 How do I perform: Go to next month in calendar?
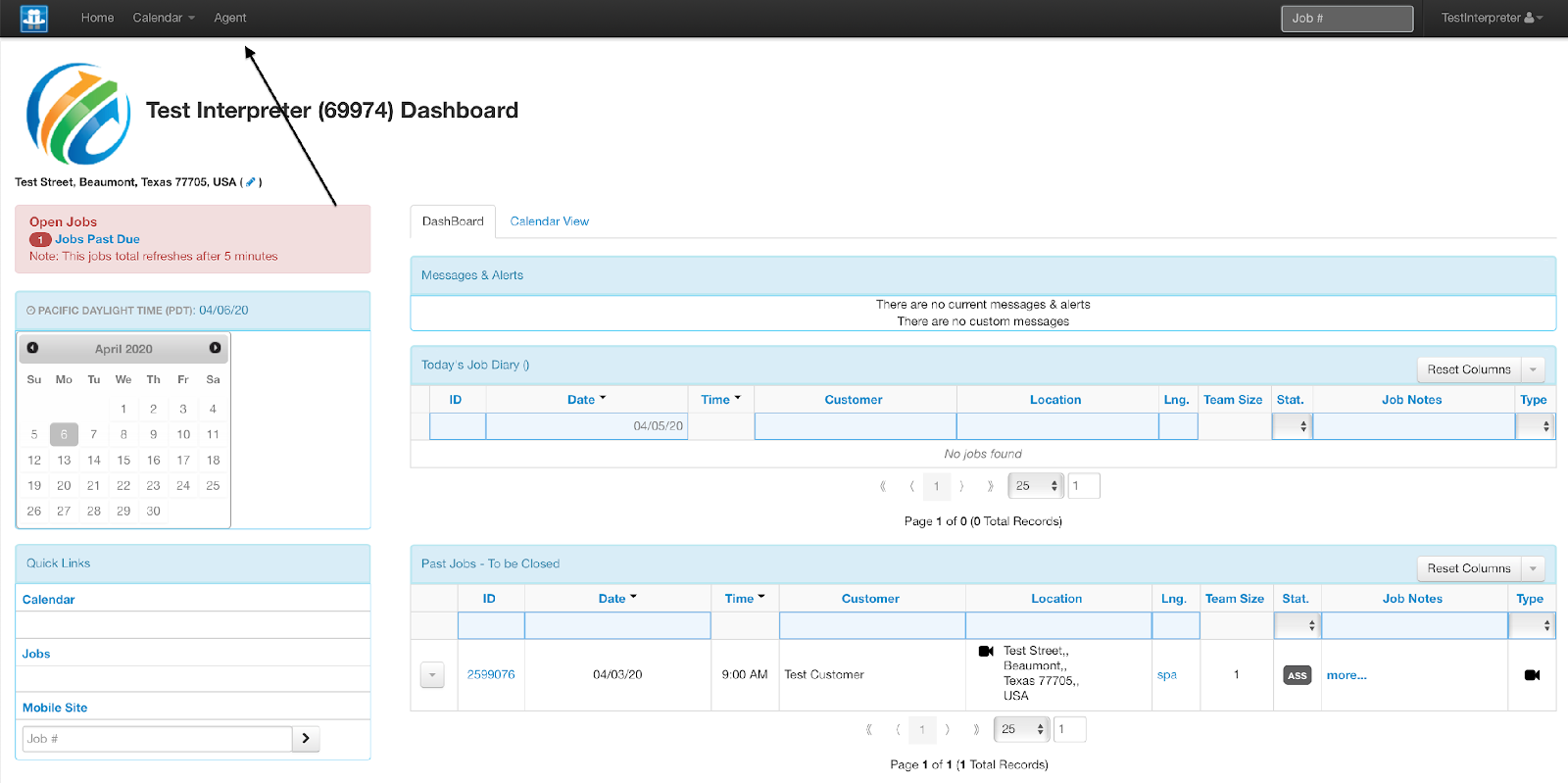click(x=215, y=348)
